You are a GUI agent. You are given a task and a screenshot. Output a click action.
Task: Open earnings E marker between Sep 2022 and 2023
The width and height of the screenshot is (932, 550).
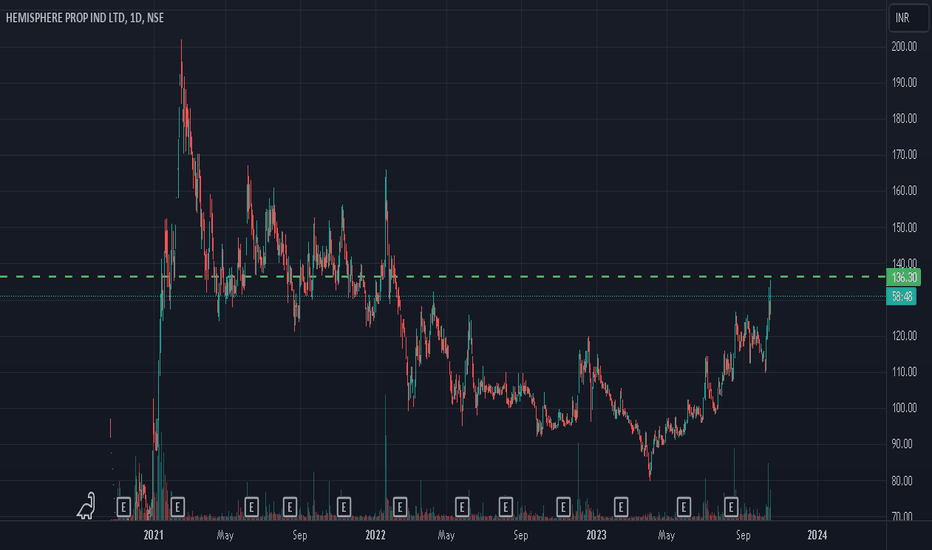pos(563,507)
